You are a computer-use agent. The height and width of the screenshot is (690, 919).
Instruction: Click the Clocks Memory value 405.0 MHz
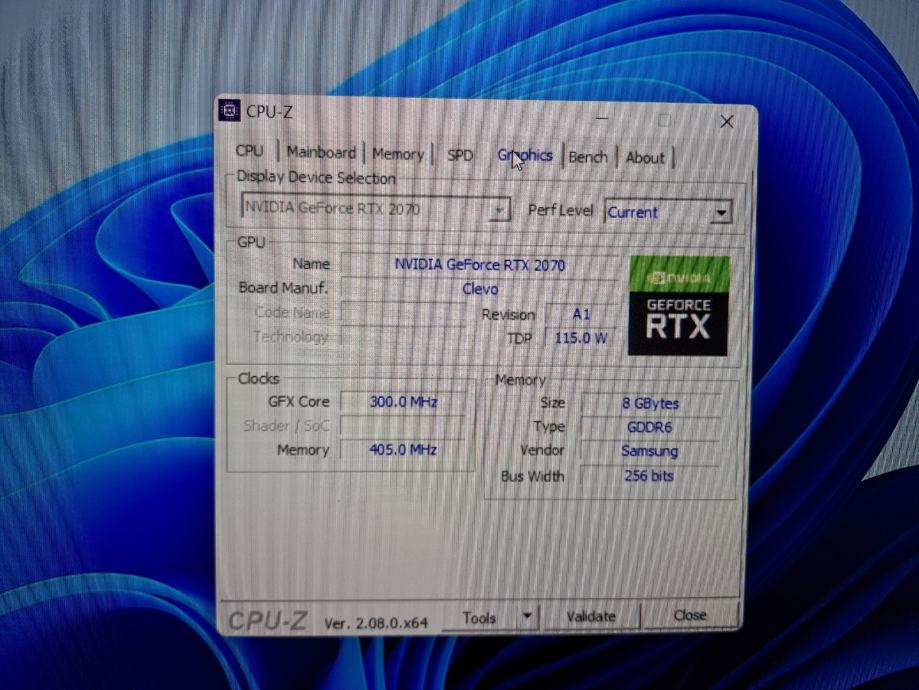point(404,450)
